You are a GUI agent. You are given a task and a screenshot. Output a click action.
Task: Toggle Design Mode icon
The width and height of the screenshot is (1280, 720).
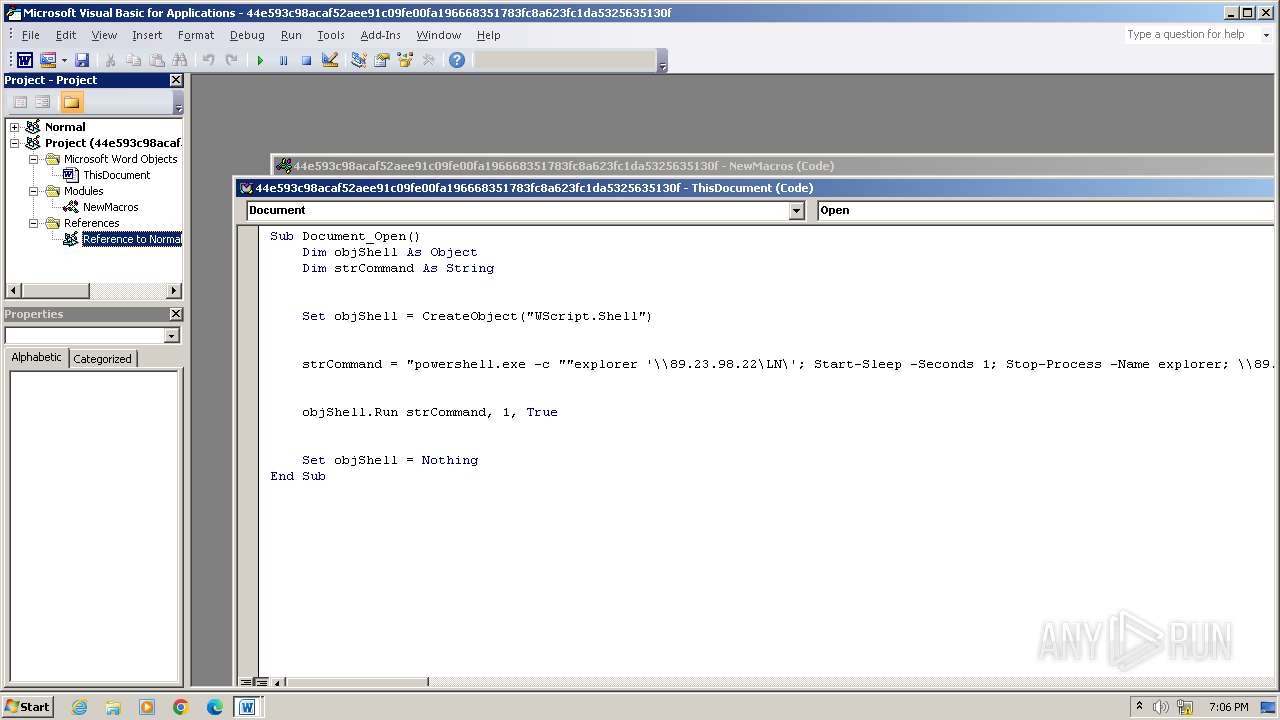pos(329,60)
